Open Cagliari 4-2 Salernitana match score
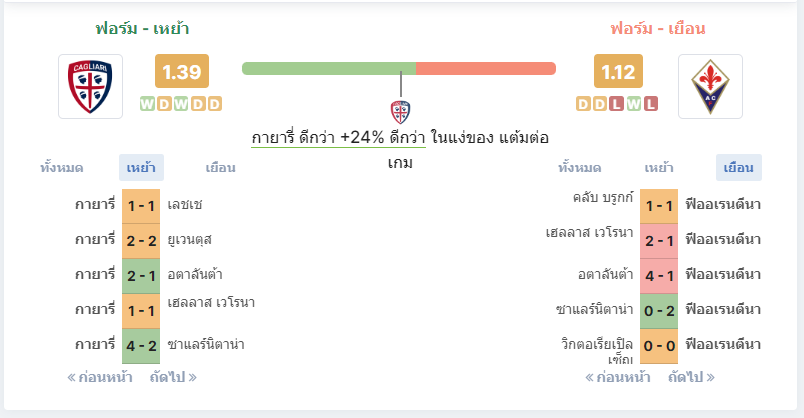Viewport: 804px width, 418px height. click(141, 346)
